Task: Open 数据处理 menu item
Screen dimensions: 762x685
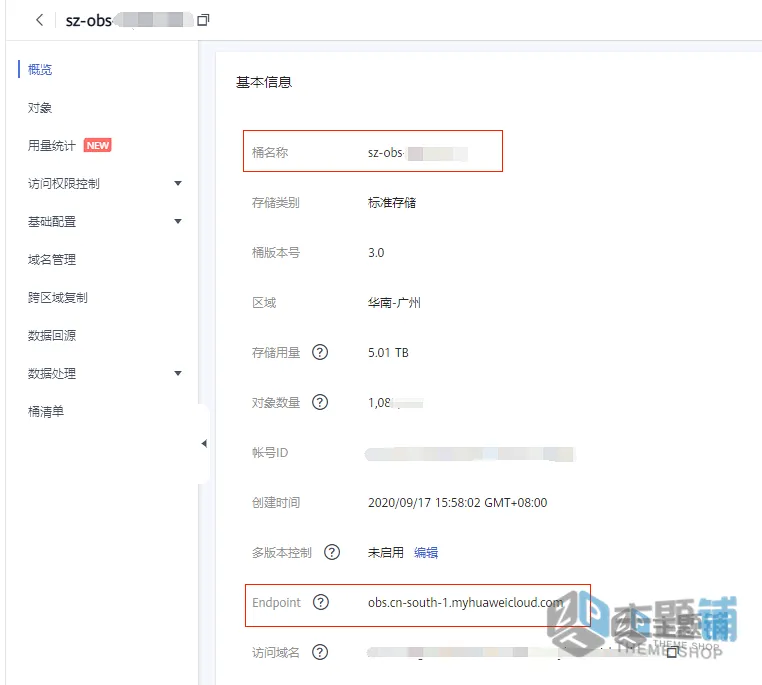Action: click(52, 374)
